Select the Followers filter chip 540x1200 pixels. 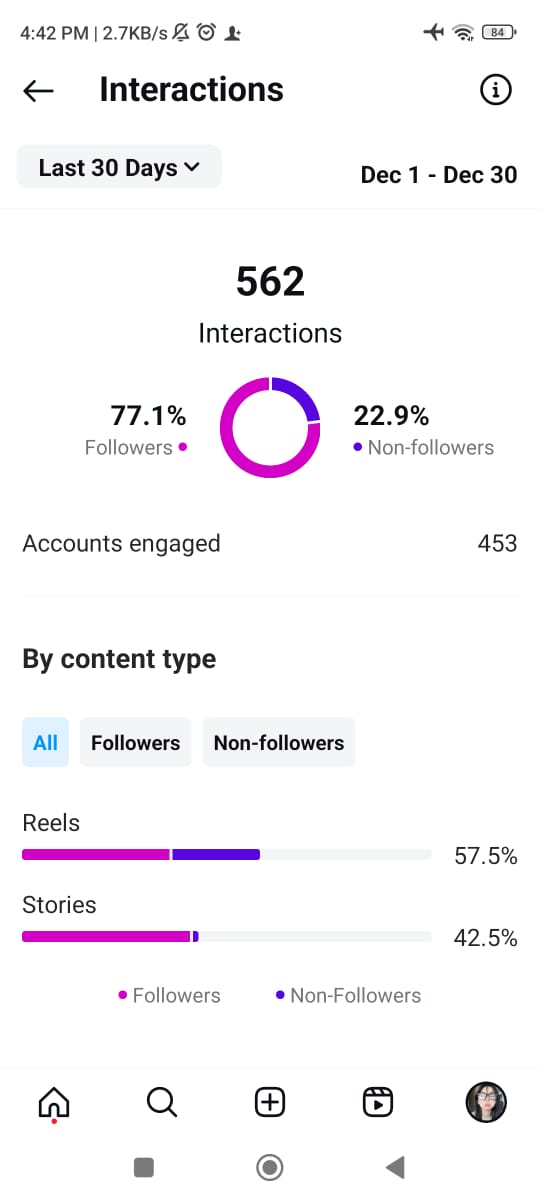coord(135,742)
